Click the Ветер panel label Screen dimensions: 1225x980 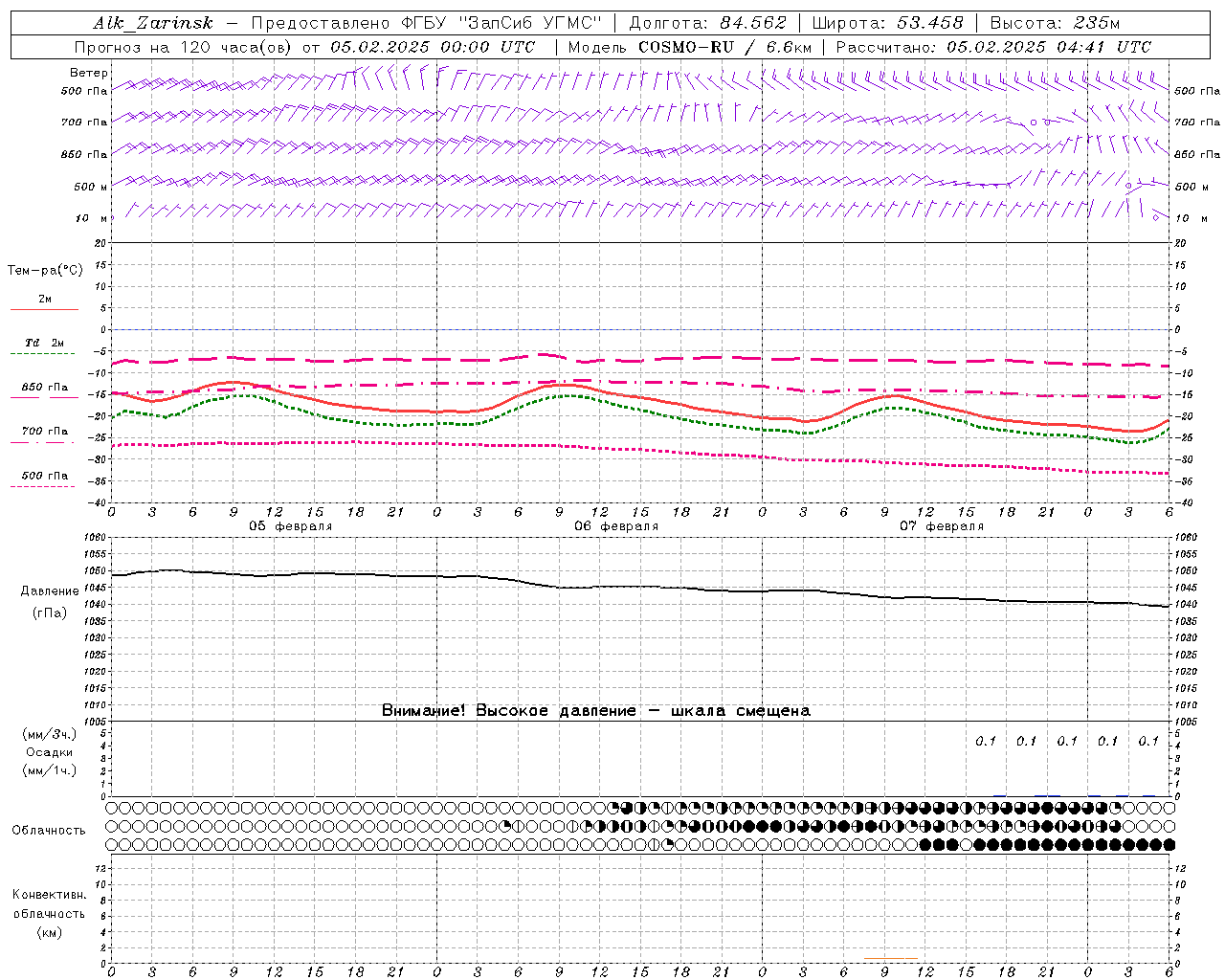click(x=89, y=73)
